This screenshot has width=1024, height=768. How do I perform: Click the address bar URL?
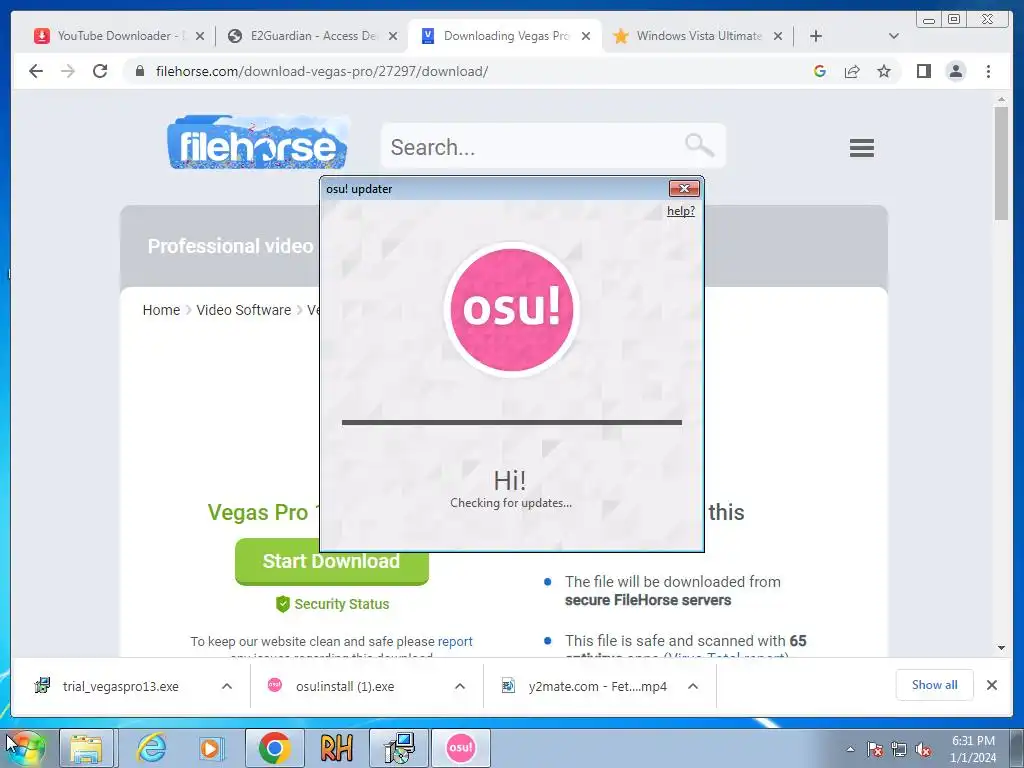pyautogui.click(x=322, y=71)
